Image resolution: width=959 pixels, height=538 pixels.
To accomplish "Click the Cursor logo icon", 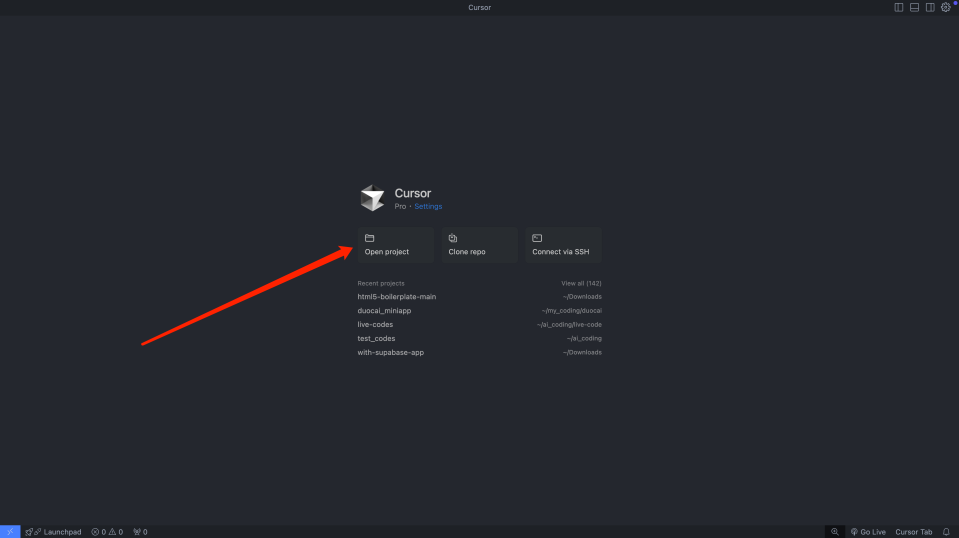I will click(x=372, y=198).
